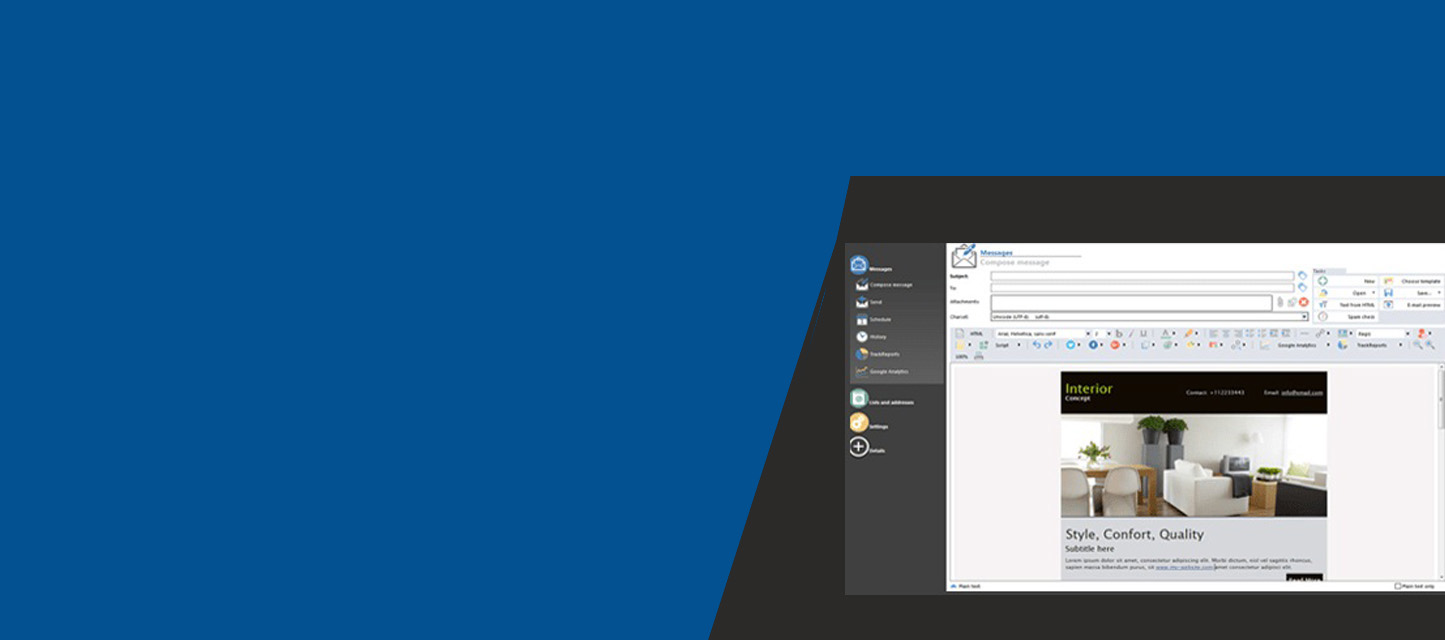The width and height of the screenshot is (1445, 640).
Task: Select the Messages section icon
Action: pos(859,265)
